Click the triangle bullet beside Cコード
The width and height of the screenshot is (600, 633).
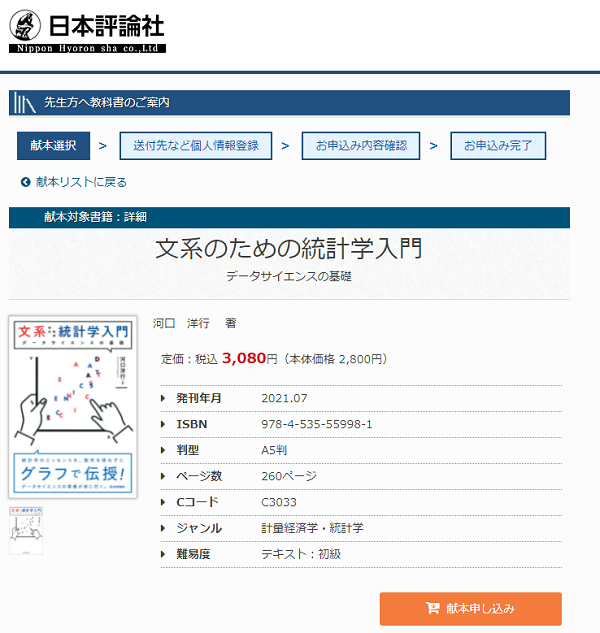(163, 502)
